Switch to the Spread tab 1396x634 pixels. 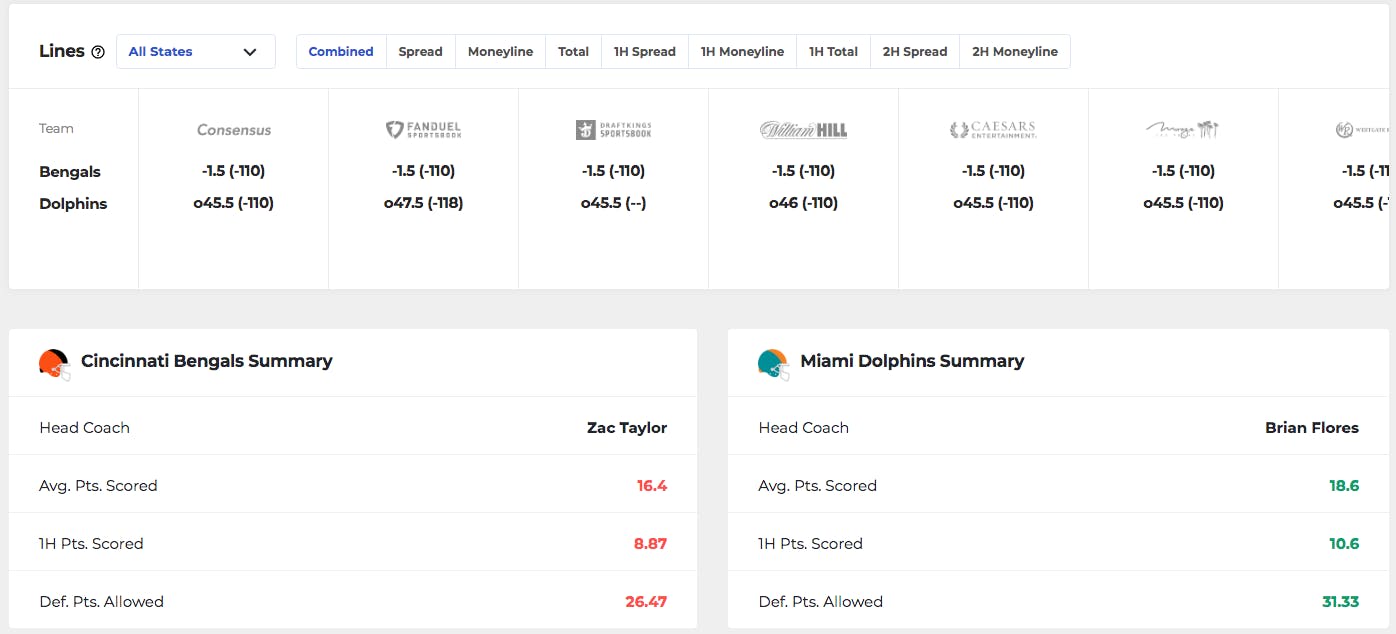point(421,52)
